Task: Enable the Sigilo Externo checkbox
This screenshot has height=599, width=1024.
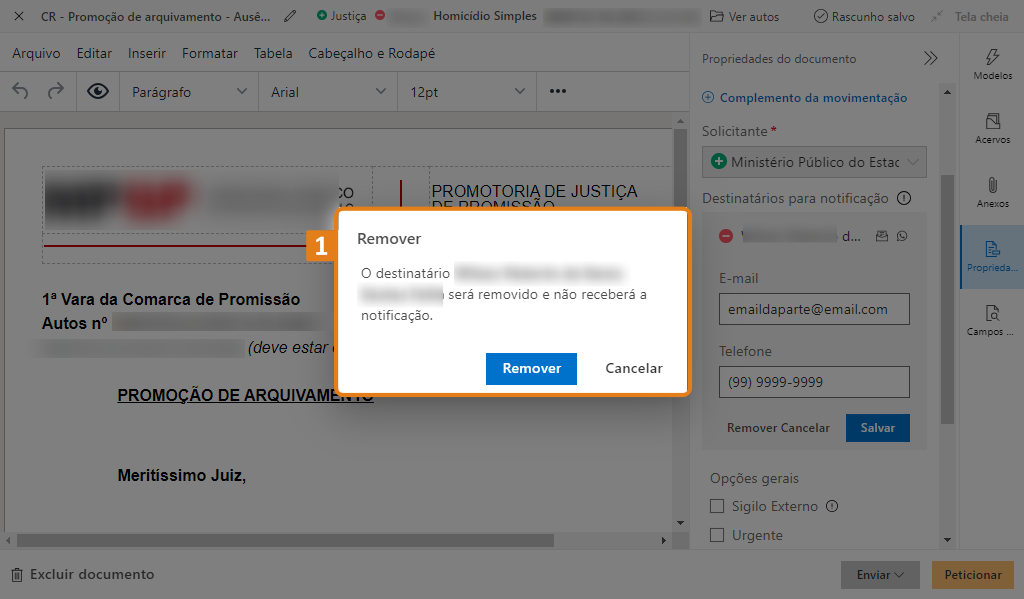Action: (716, 507)
